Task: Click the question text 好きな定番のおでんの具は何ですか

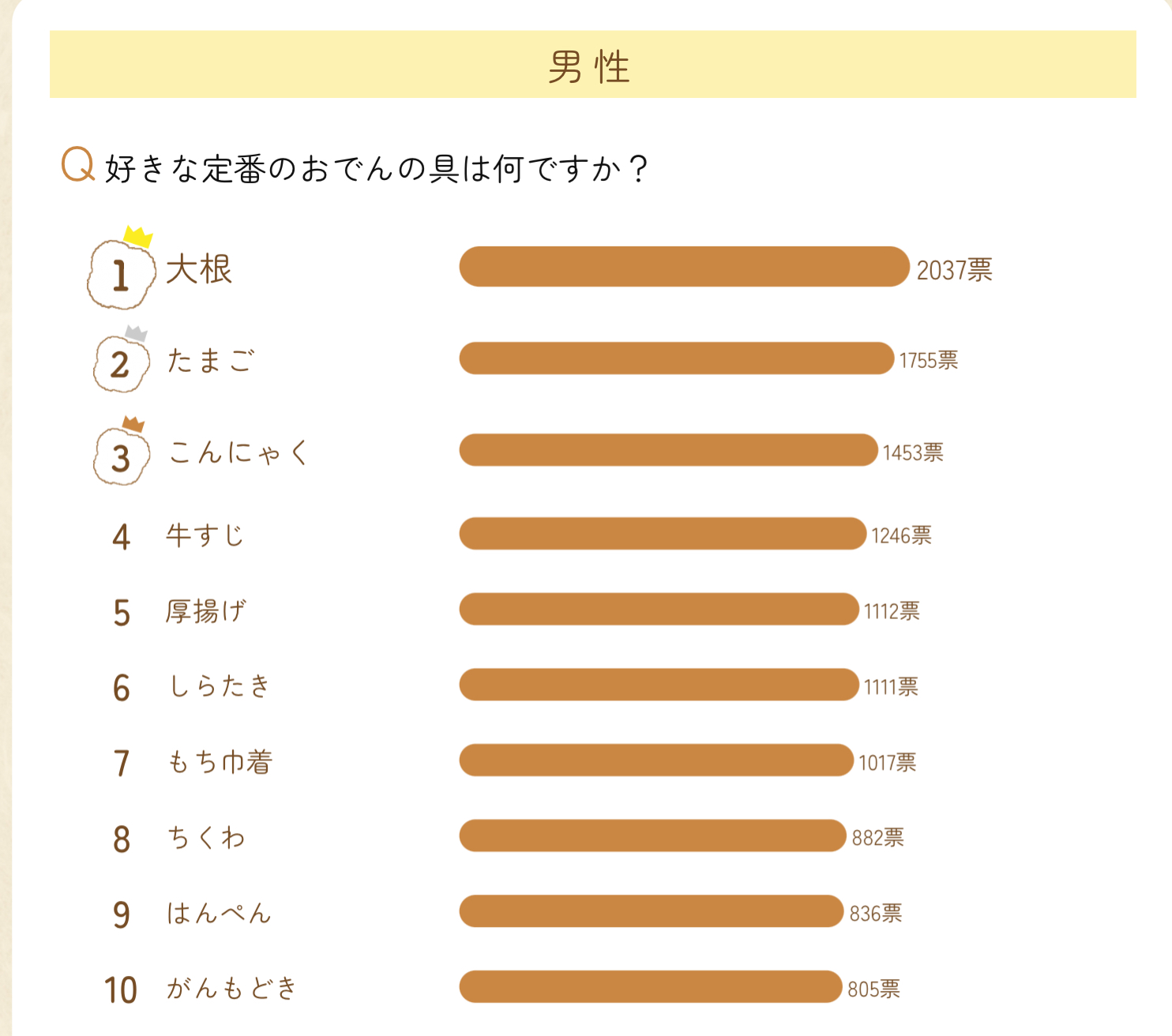Action: (377, 168)
